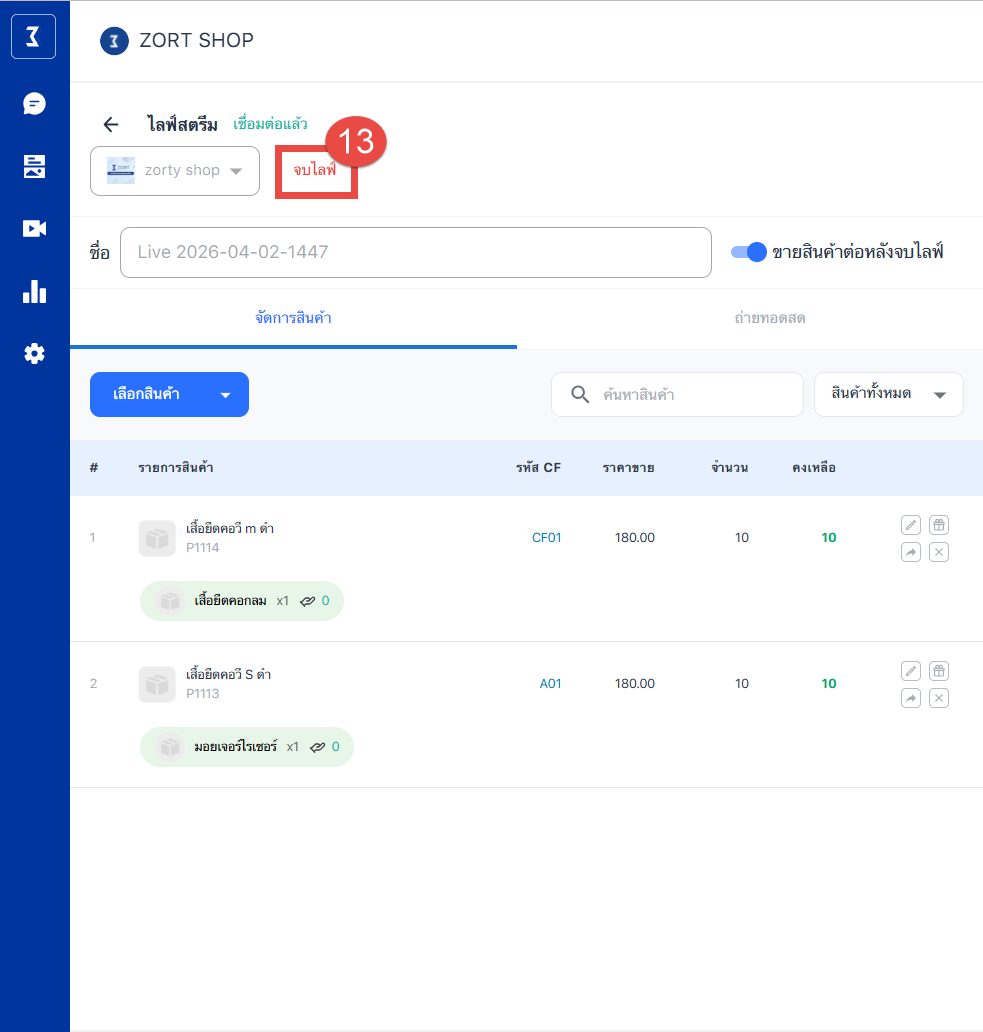Remove product P1113 with the X icon
Image resolution: width=983 pixels, height=1032 pixels.
tap(938, 698)
